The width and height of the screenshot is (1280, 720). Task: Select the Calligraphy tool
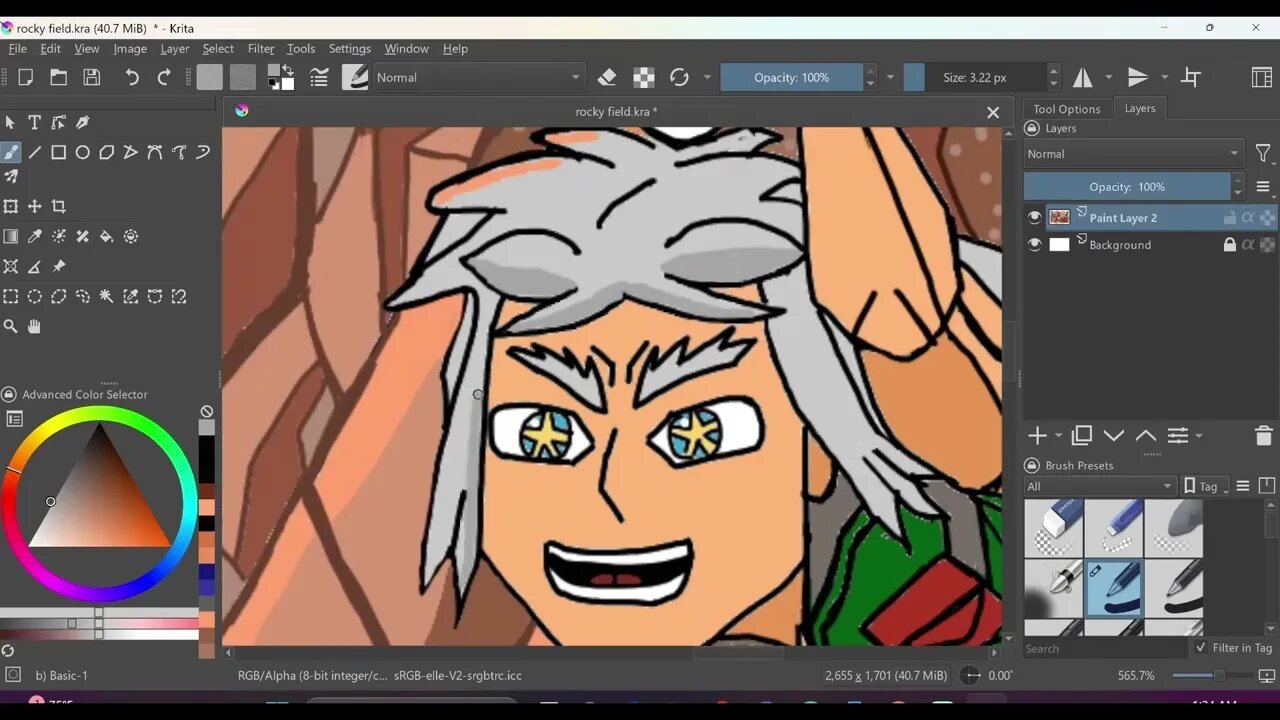coord(83,122)
